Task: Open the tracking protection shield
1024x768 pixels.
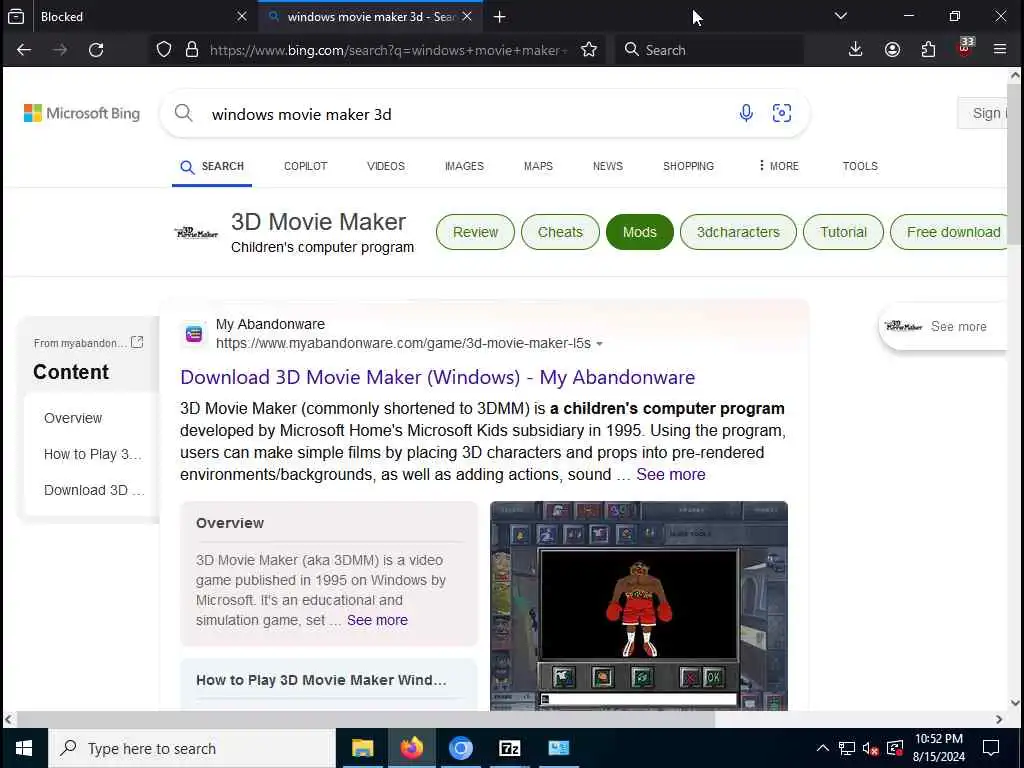Action: [x=164, y=50]
